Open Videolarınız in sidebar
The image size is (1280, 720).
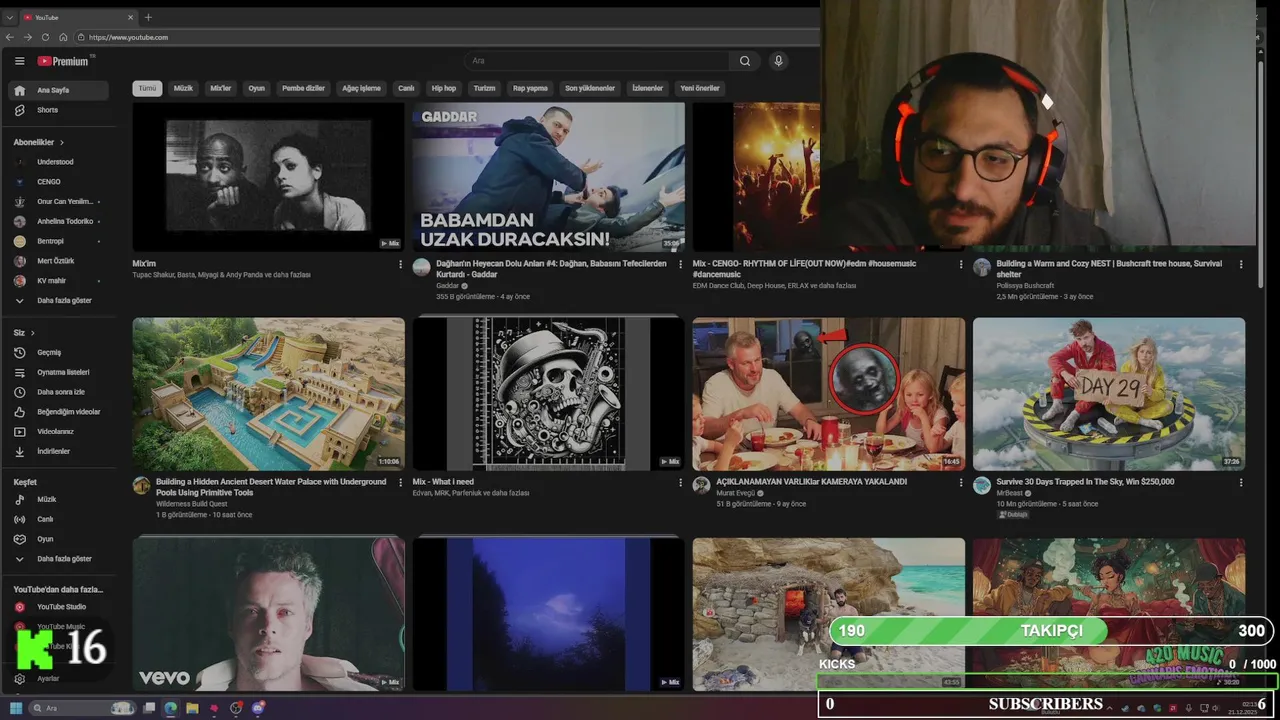pos(60,431)
